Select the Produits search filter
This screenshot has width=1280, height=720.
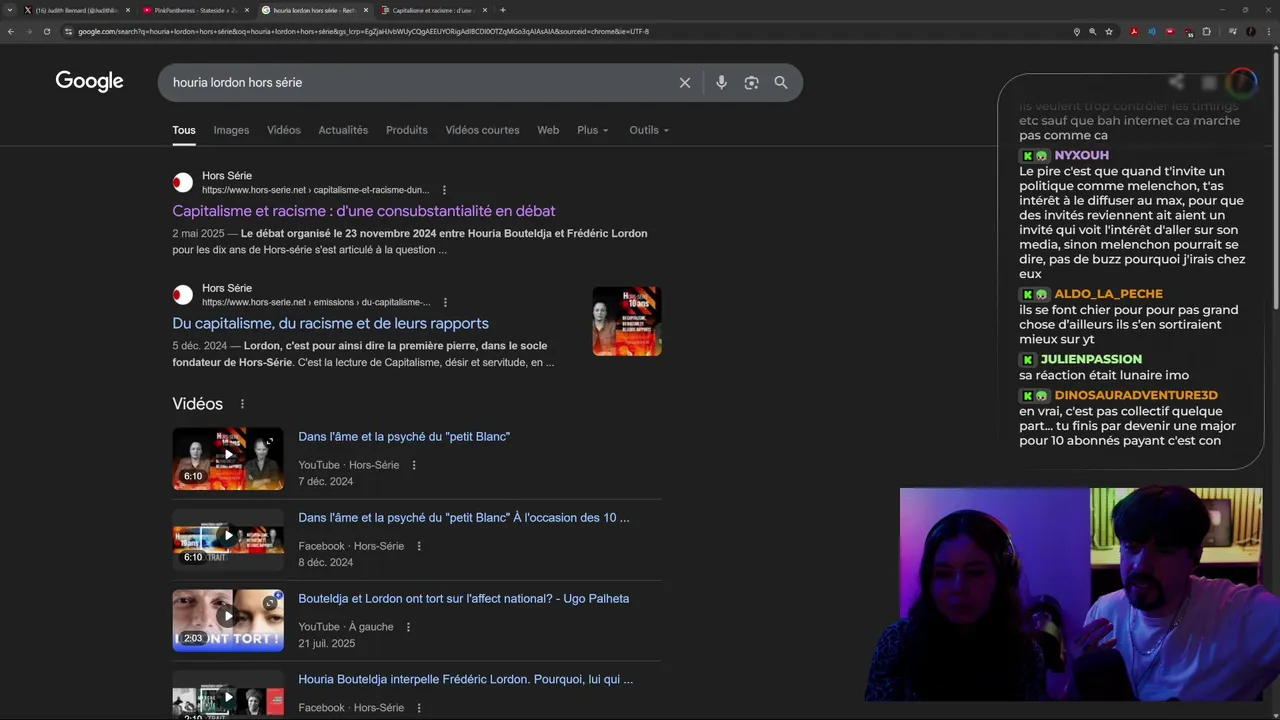click(x=407, y=130)
